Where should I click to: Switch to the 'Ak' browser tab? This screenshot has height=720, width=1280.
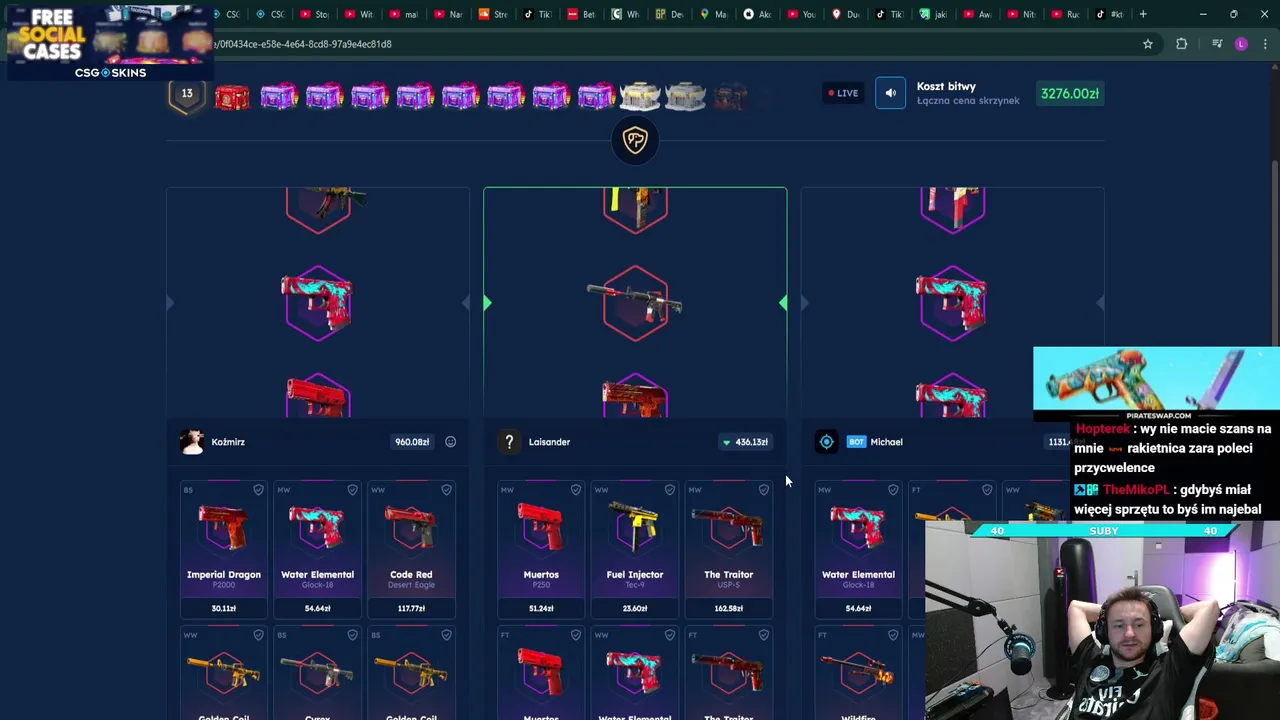pos(758,14)
